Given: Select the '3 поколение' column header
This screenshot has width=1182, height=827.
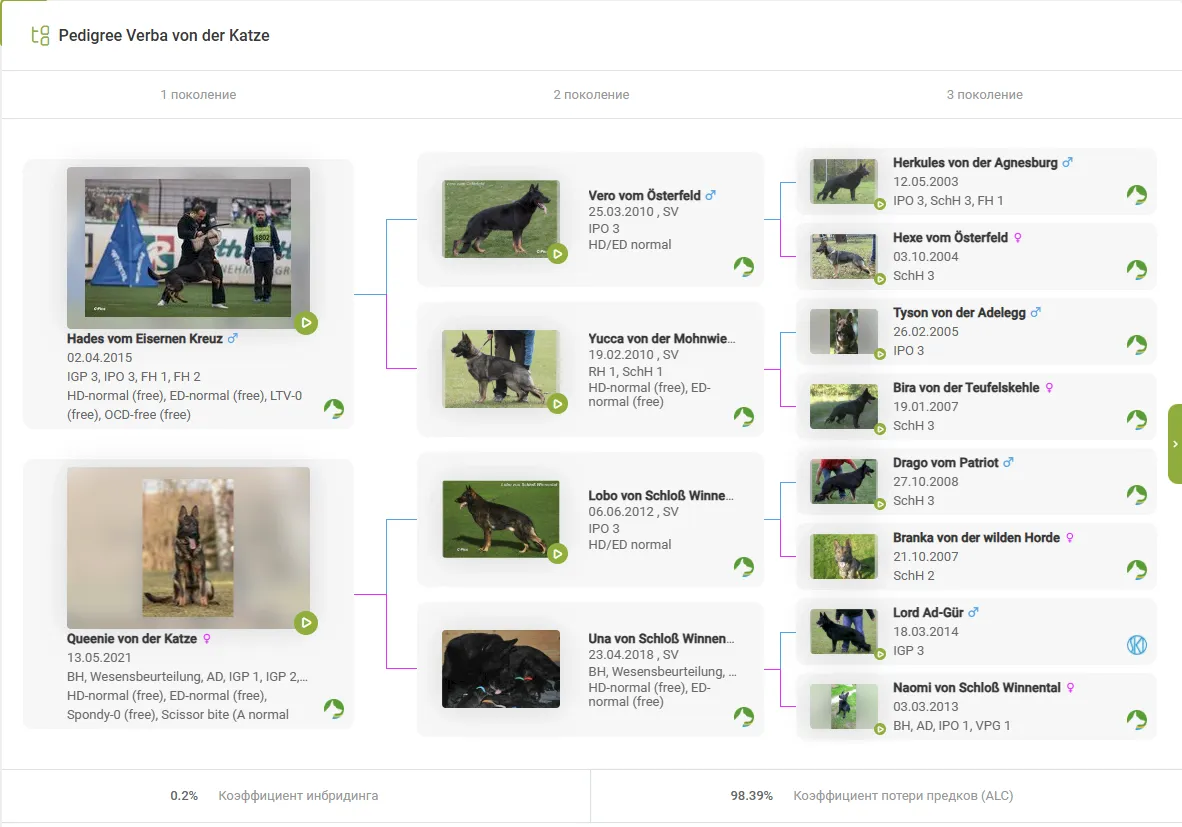Looking at the screenshot, I should point(984,95).
